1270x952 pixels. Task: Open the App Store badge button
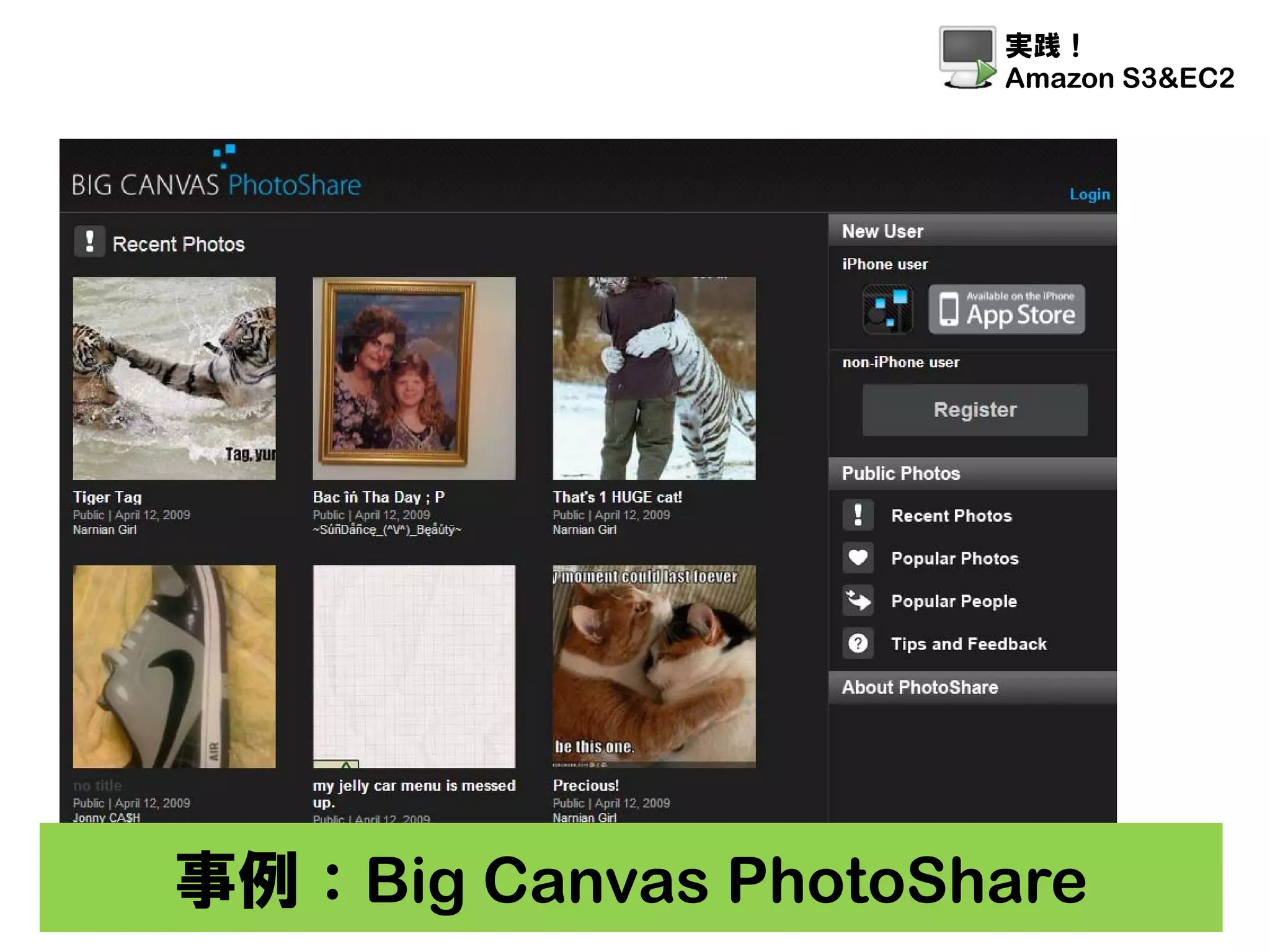[x=1006, y=309]
